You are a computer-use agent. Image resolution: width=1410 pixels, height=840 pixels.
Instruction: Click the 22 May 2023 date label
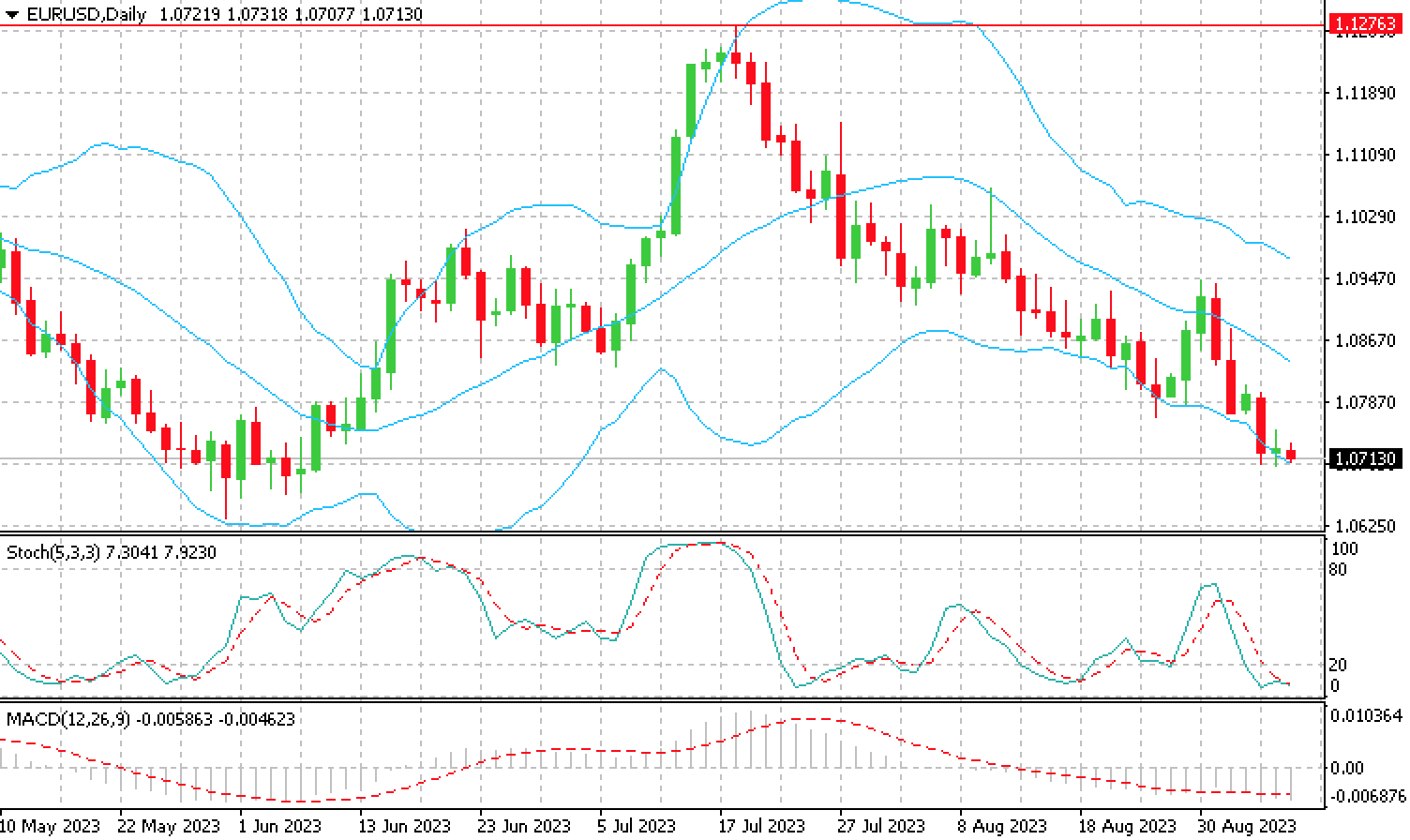(169, 826)
